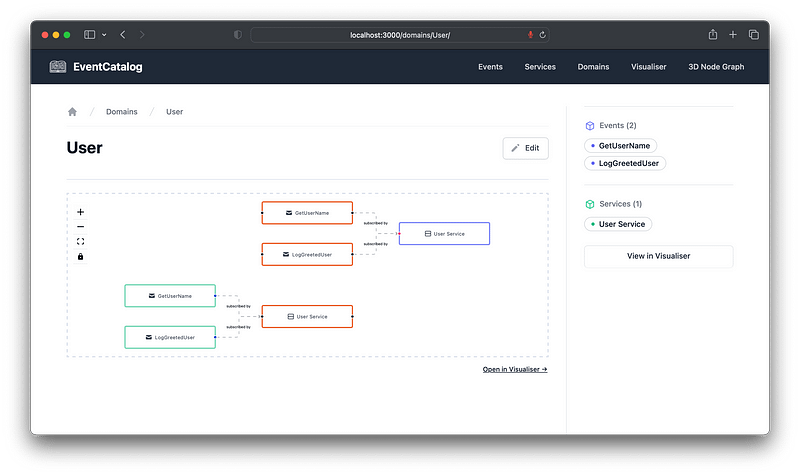Click the Safari share icon
The height and width of the screenshot is (475, 800).
pos(713,34)
